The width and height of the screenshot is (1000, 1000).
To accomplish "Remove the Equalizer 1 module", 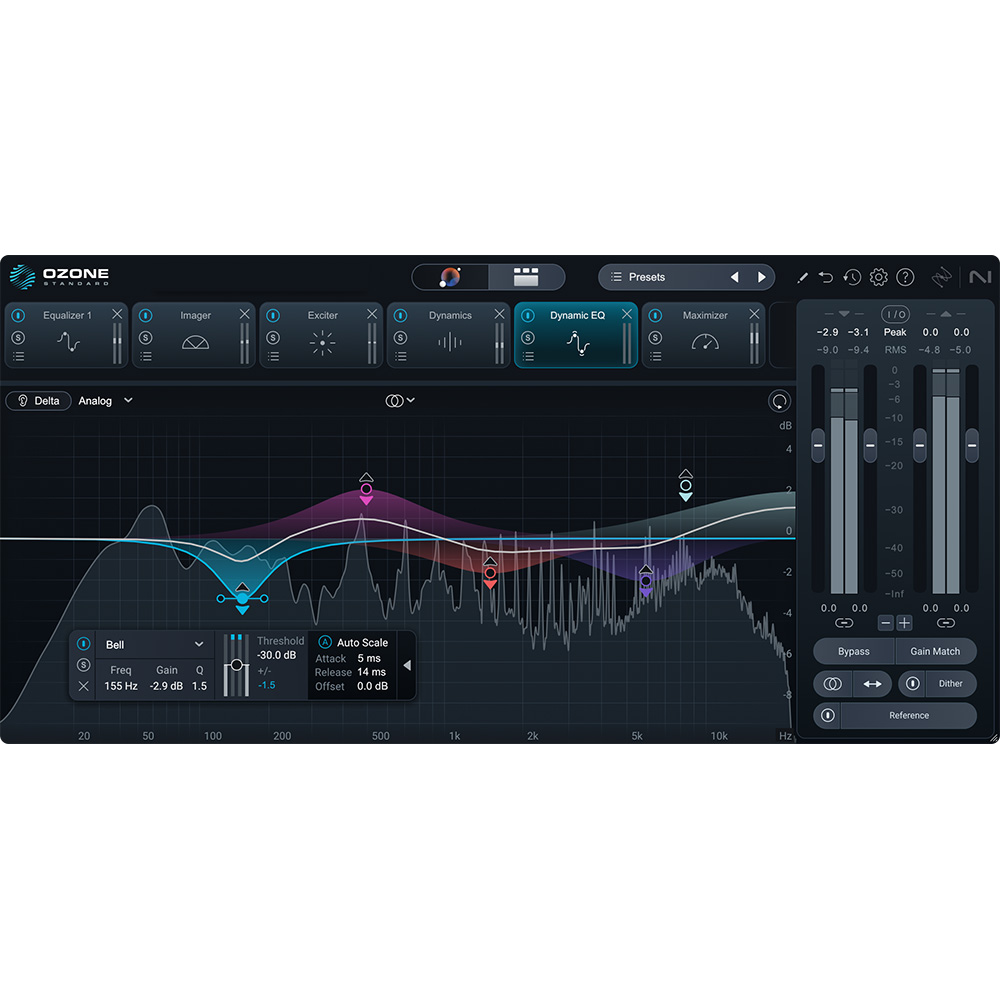I will [x=117, y=314].
